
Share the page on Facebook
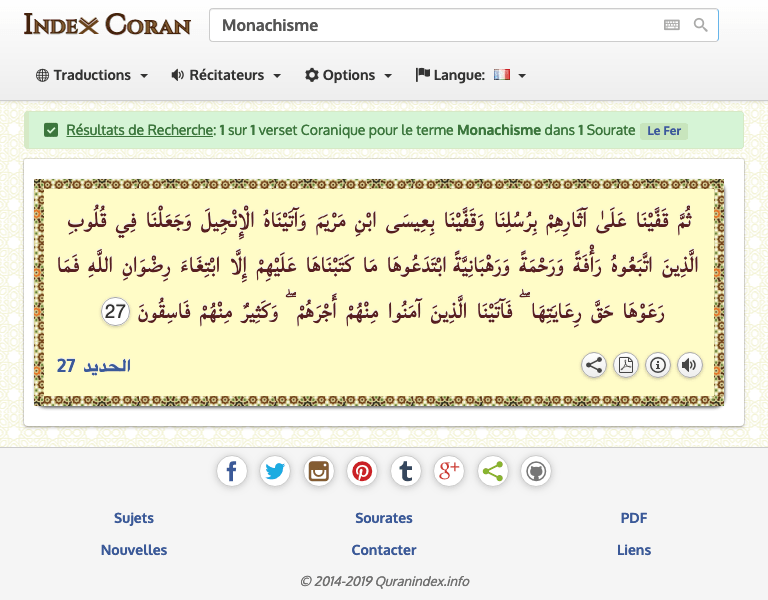coord(231,471)
